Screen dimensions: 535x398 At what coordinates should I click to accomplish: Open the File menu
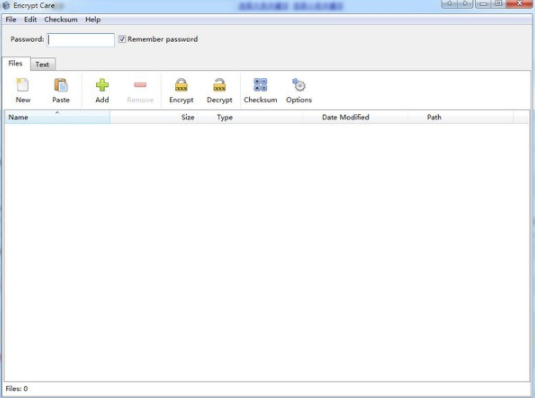click(11, 19)
